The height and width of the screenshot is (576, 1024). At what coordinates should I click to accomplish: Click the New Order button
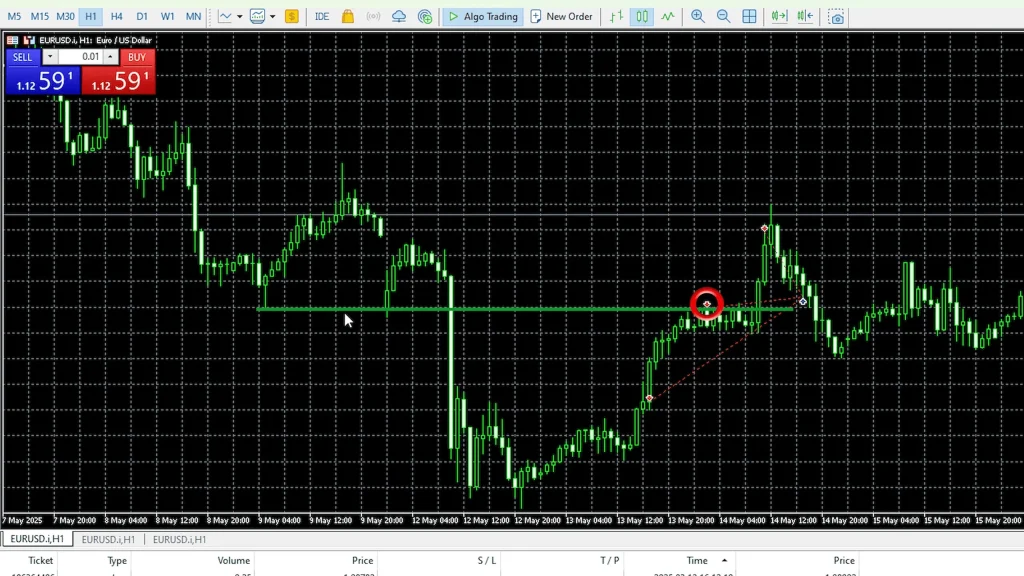561,16
